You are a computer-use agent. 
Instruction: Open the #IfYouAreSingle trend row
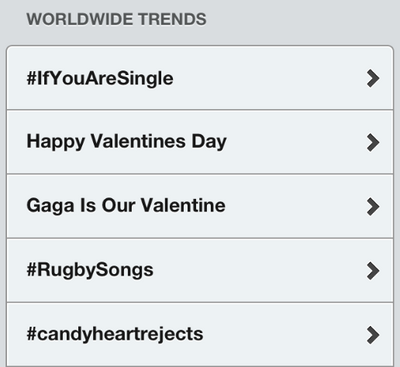pyautogui.click(x=200, y=78)
